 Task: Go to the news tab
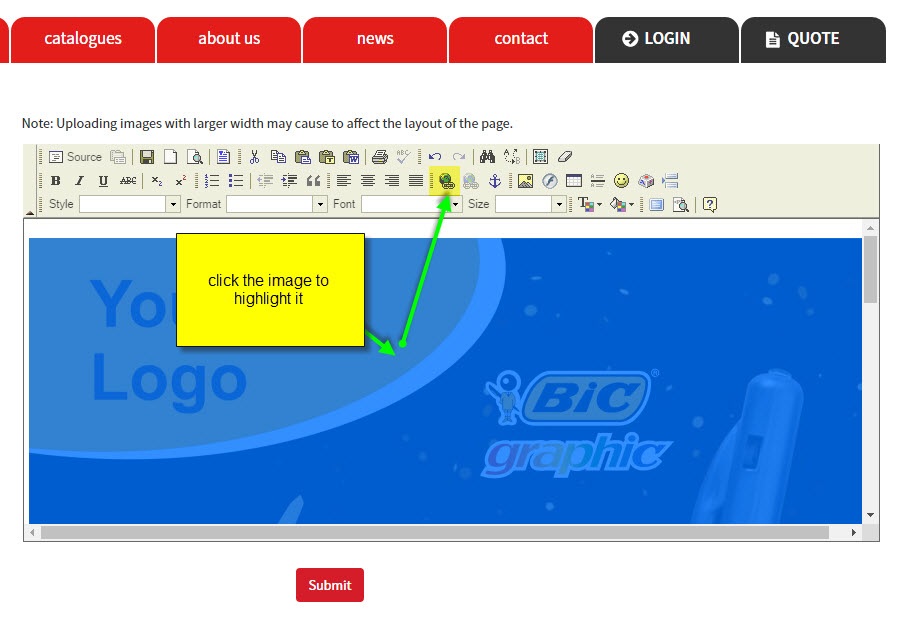375,39
